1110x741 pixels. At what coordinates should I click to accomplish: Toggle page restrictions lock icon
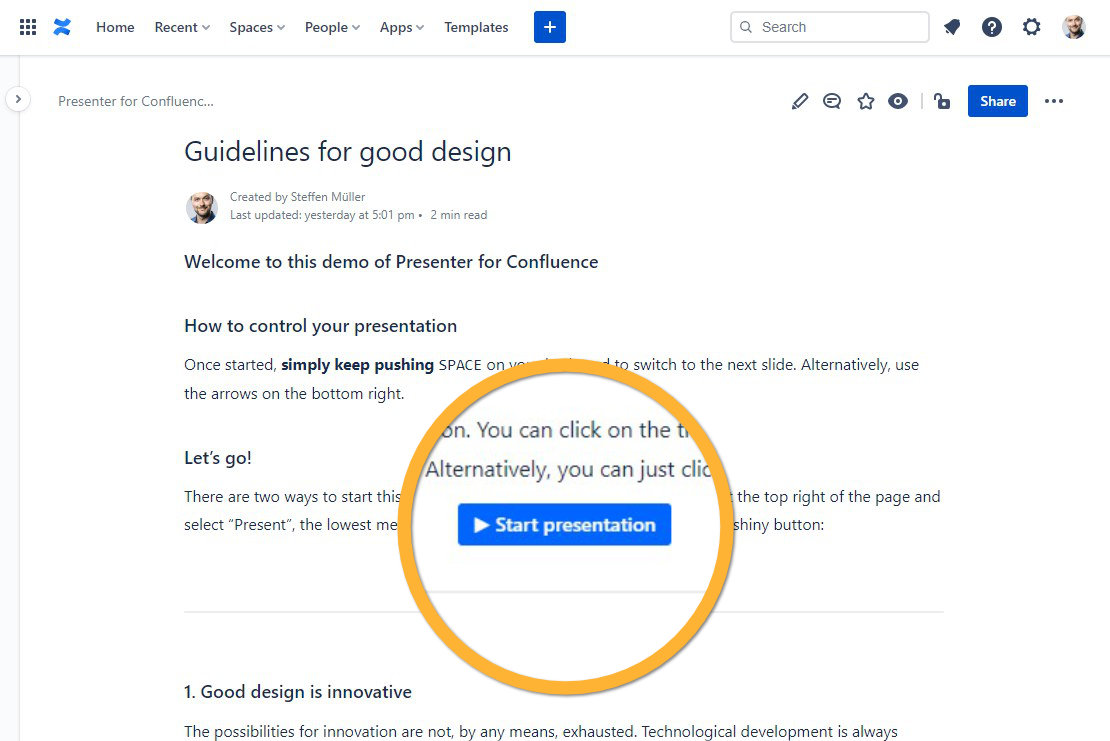pos(942,101)
